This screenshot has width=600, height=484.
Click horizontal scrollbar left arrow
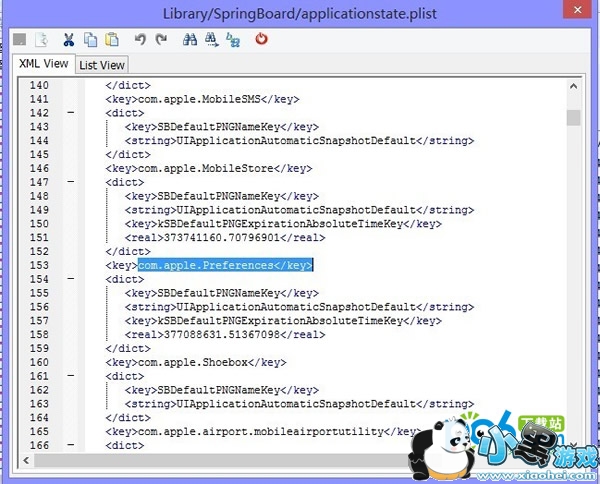point(26,460)
